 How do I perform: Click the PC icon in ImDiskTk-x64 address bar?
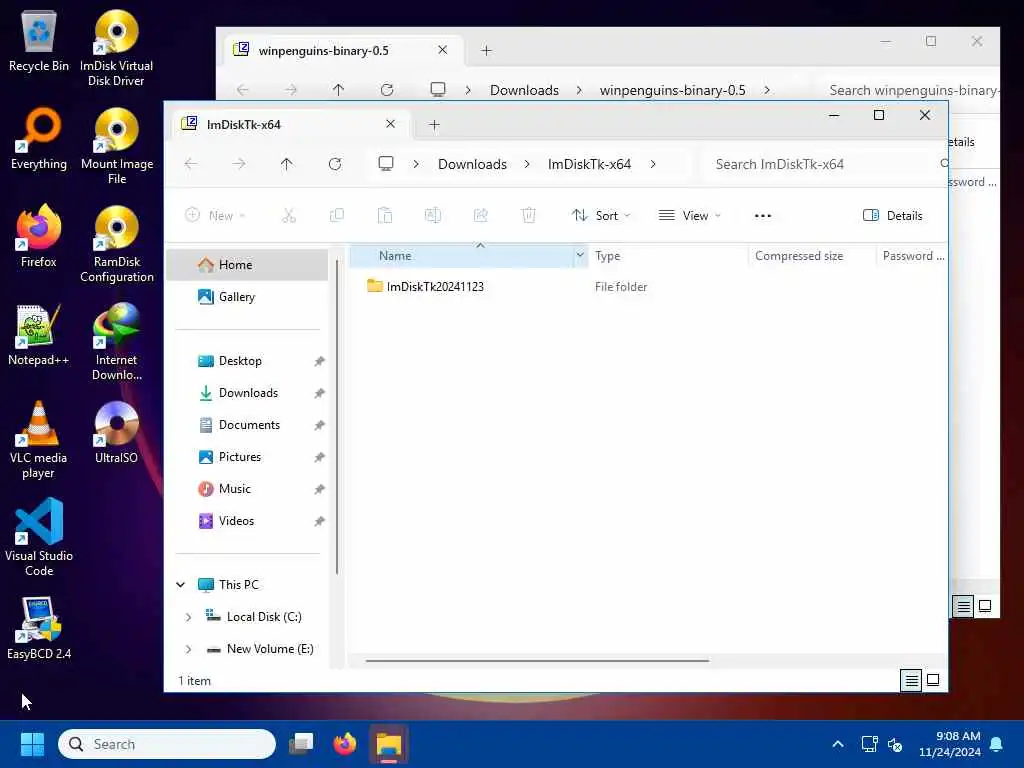[x=386, y=164]
